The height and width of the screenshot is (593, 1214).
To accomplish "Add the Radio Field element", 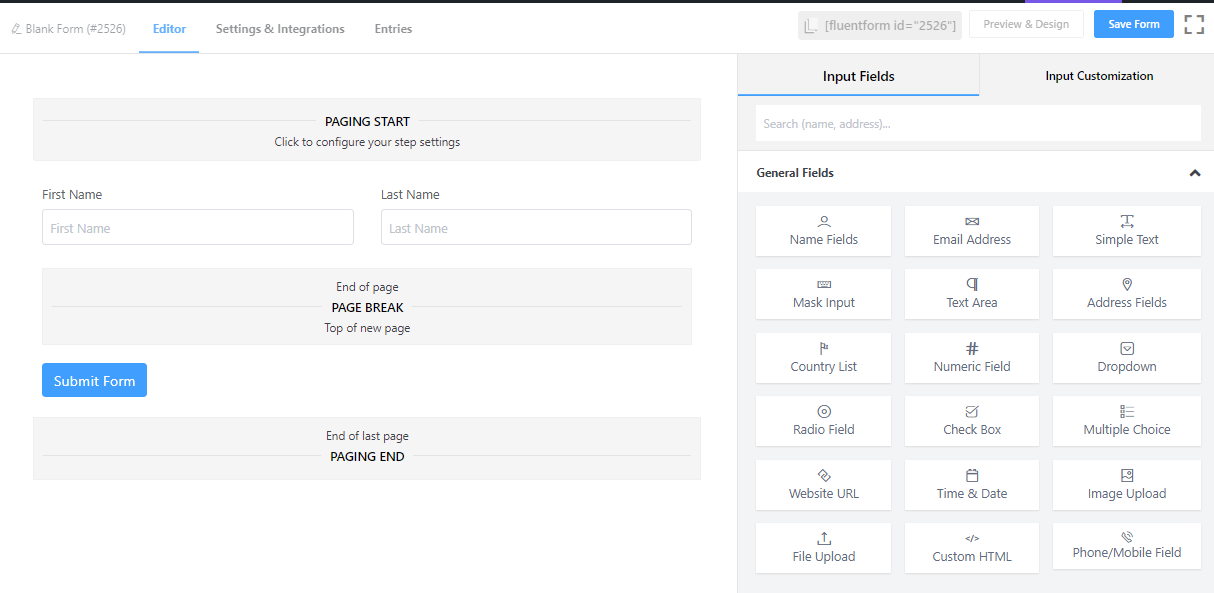I will [x=823, y=421].
